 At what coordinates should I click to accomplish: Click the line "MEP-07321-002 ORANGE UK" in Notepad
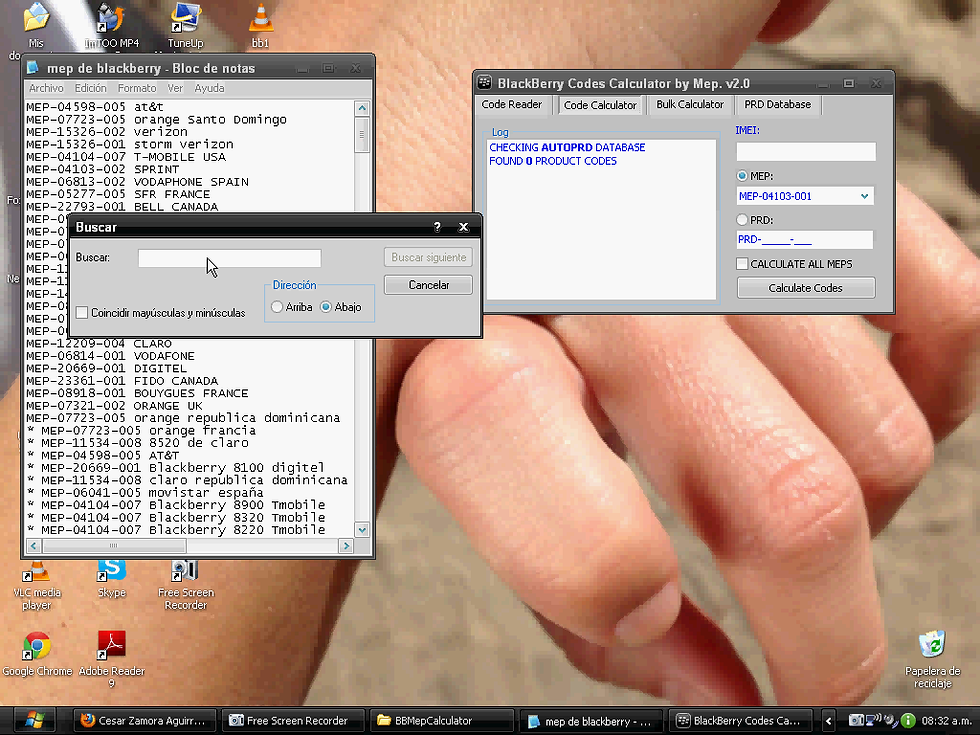tap(114, 406)
